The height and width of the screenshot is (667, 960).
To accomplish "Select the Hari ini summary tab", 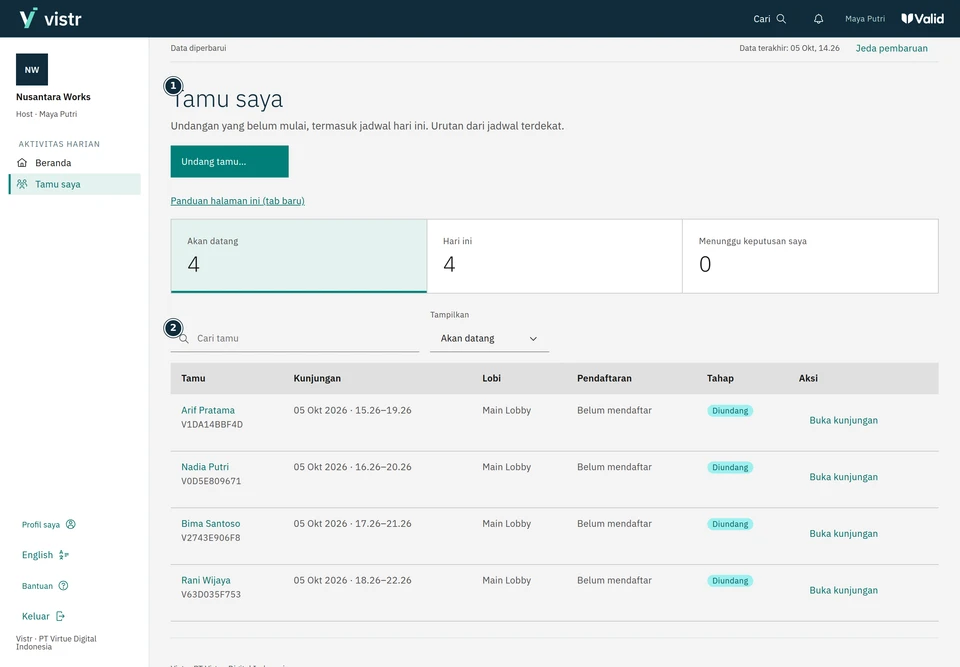I will pyautogui.click(x=555, y=256).
